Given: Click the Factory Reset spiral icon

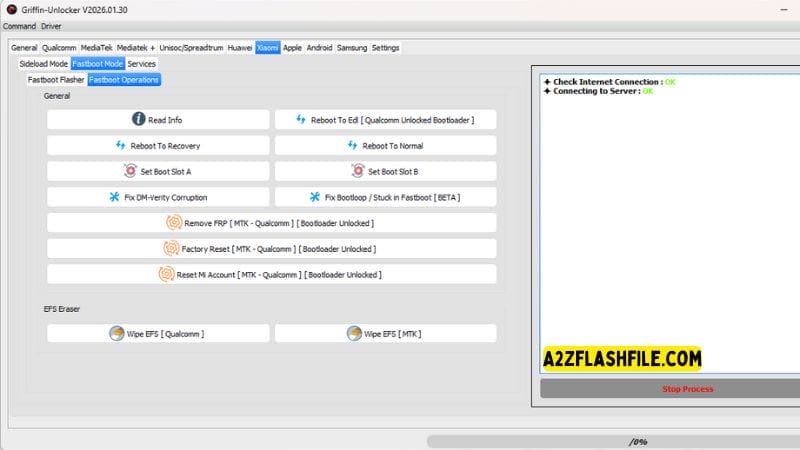Looking at the screenshot, I should point(171,248).
